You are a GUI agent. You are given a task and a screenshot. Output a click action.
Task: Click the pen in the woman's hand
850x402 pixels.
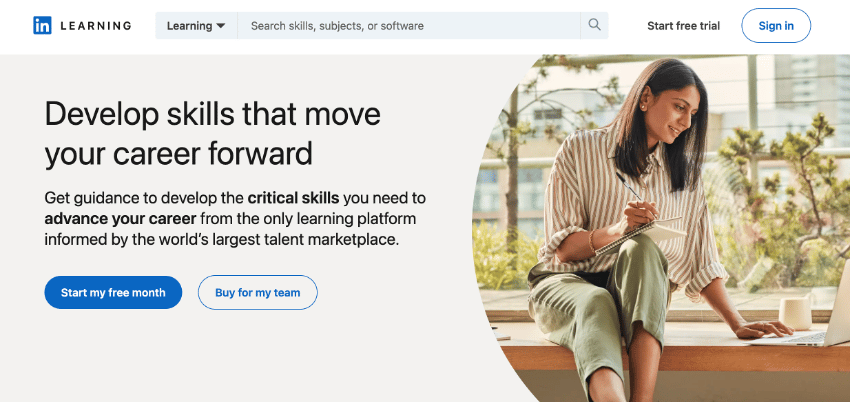(630, 189)
